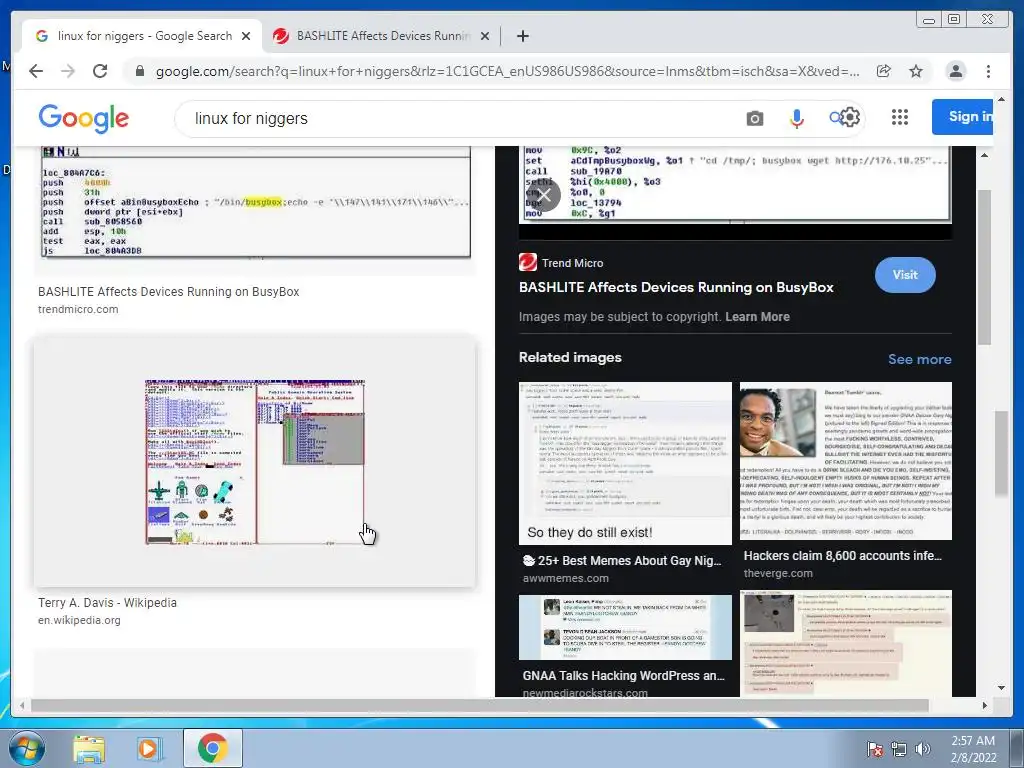The height and width of the screenshot is (768, 1024).
Task: Start voice search with the microphone
Action: pyautogui.click(x=796, y=118)
